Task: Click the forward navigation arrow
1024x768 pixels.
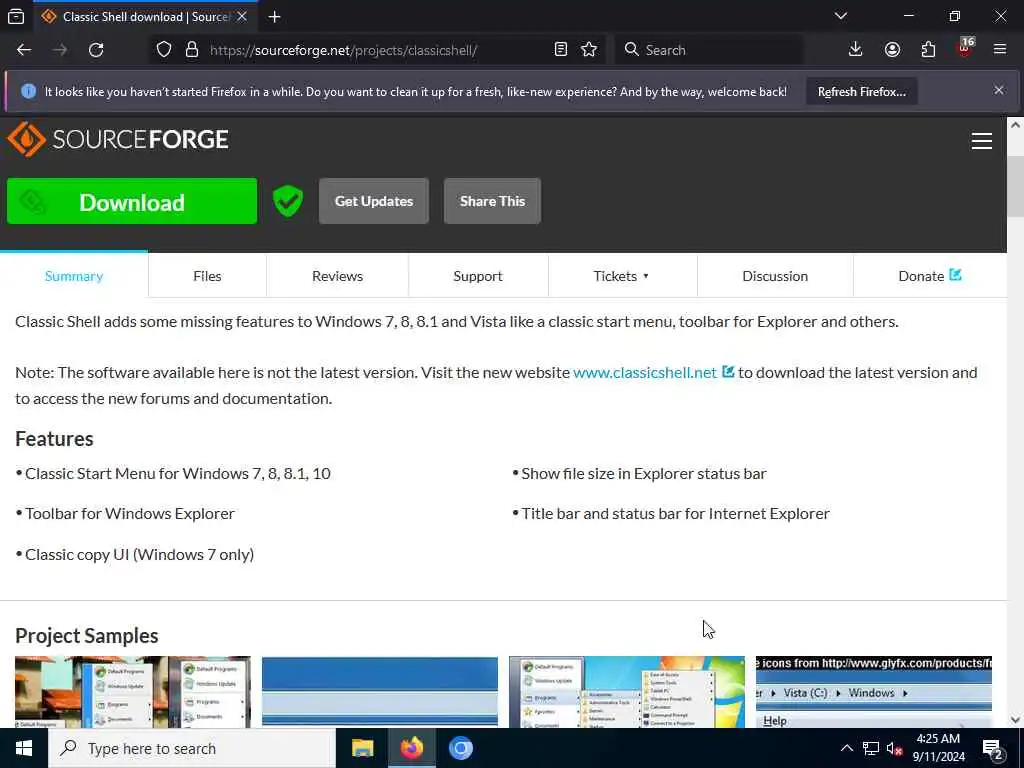Action: tap(60, 50)
